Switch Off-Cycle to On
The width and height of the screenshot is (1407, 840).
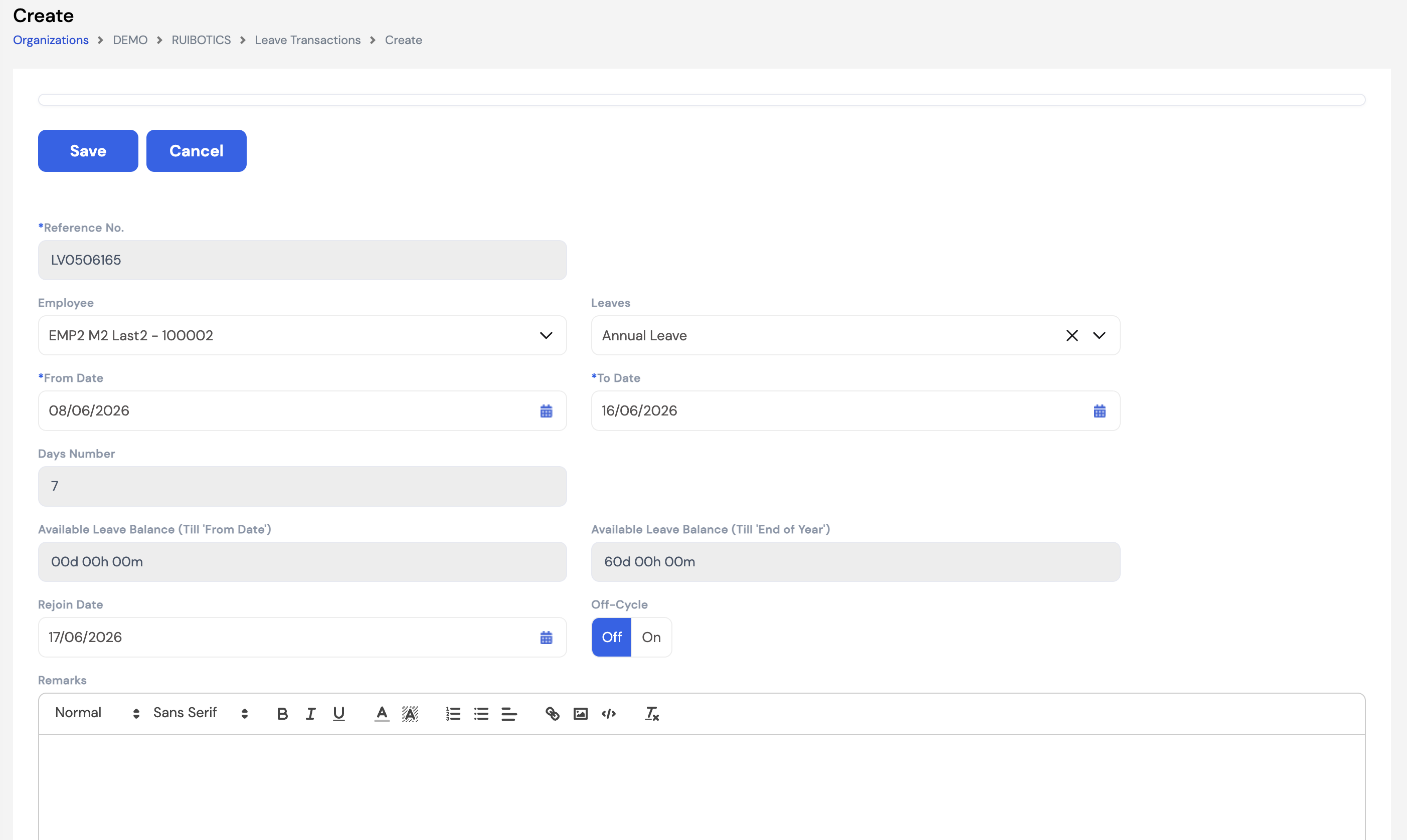(651, 638)
